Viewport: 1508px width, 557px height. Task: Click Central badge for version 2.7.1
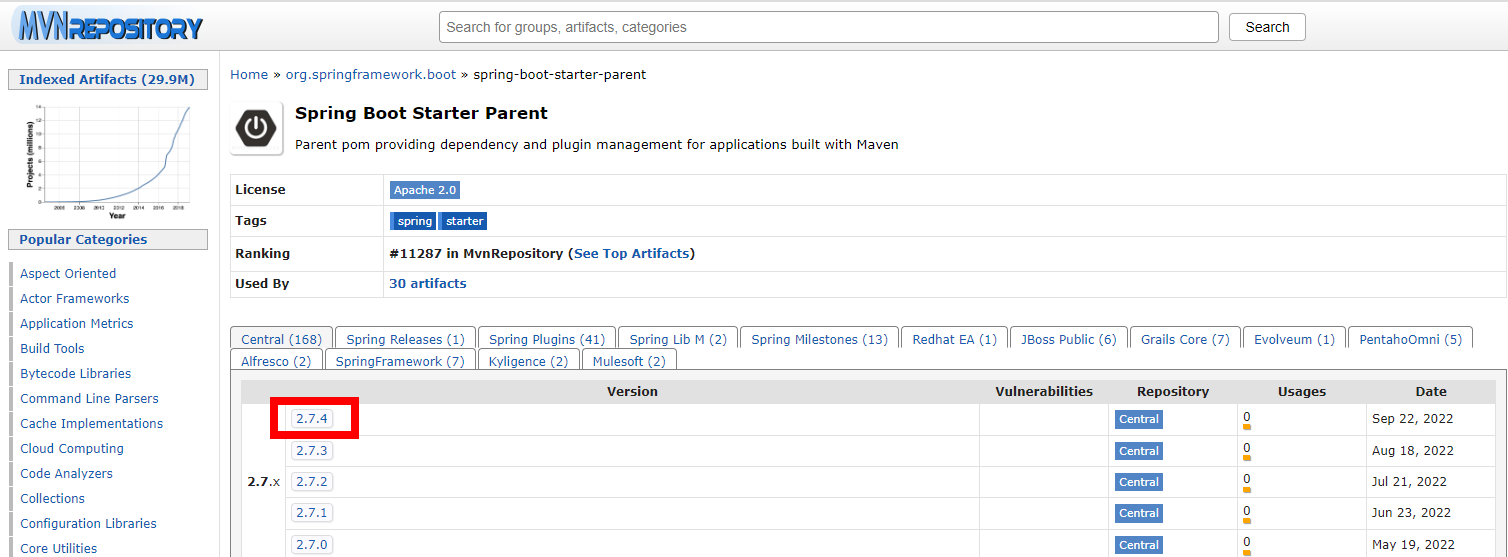(1139, 513)
